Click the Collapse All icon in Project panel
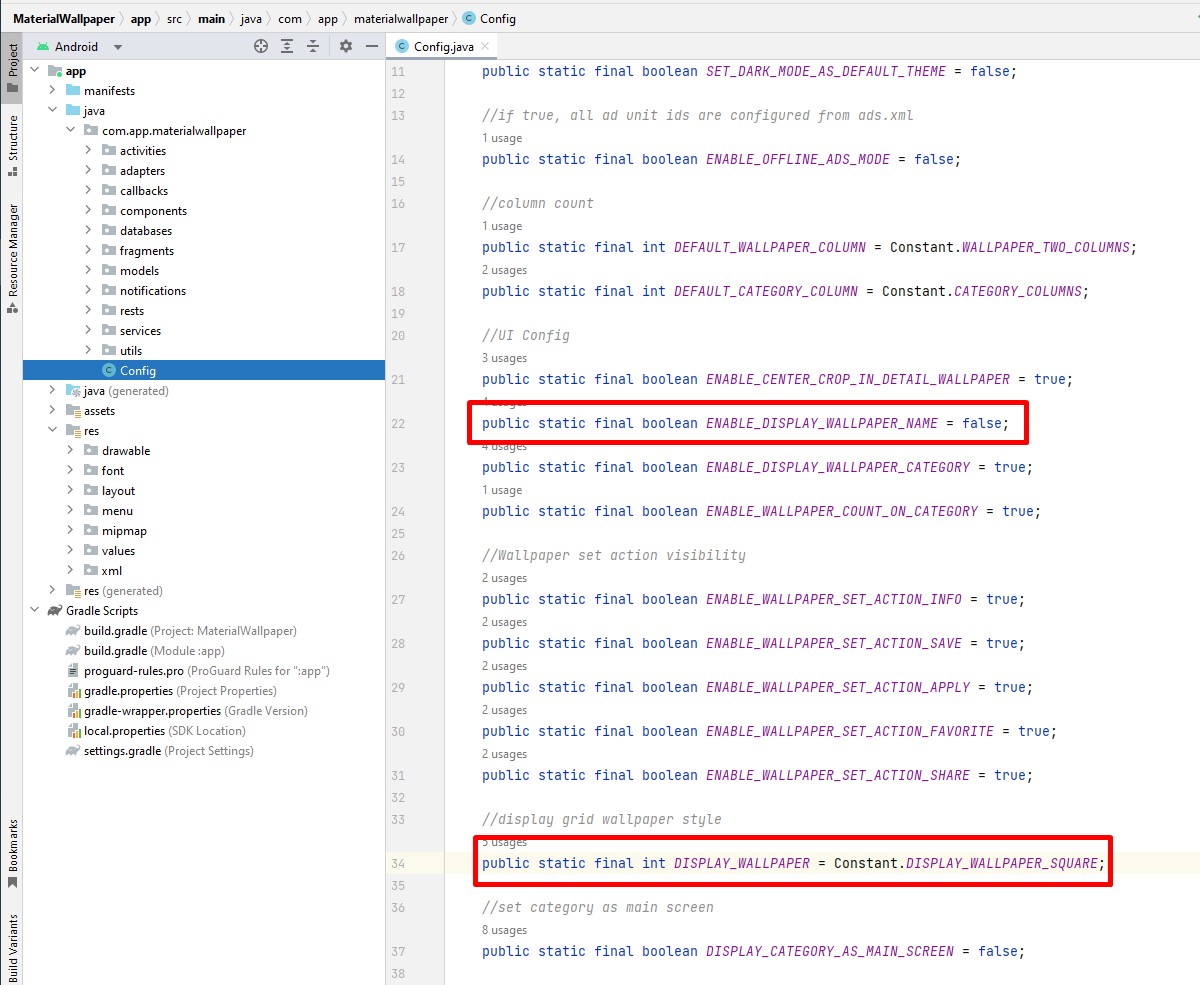The height and width of the screenshot is (985, 1200). click(313, 46)
